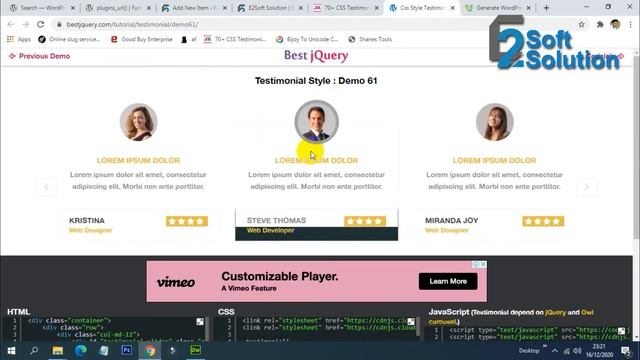Expand the HTML code panel
Image resolution: width=640 pixels, height=360 pixels.
point(200,322)
